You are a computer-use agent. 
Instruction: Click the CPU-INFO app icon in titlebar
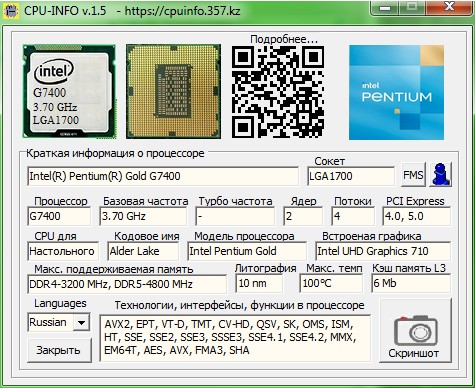pos(10,10)
